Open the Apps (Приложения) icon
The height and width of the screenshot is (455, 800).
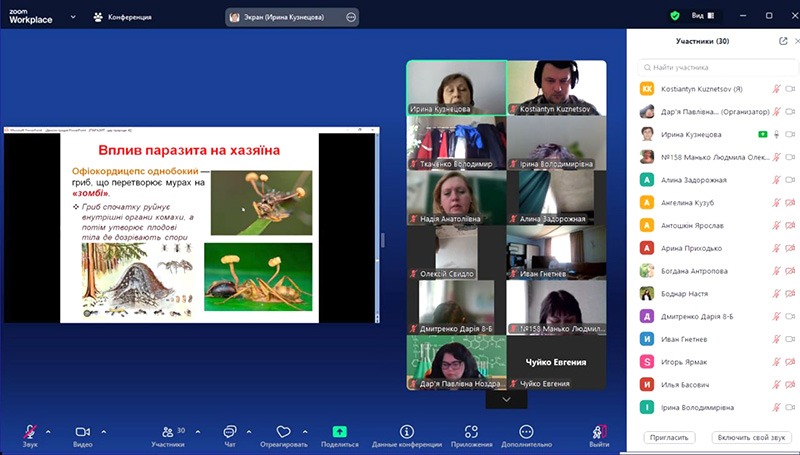pos(471,431)
